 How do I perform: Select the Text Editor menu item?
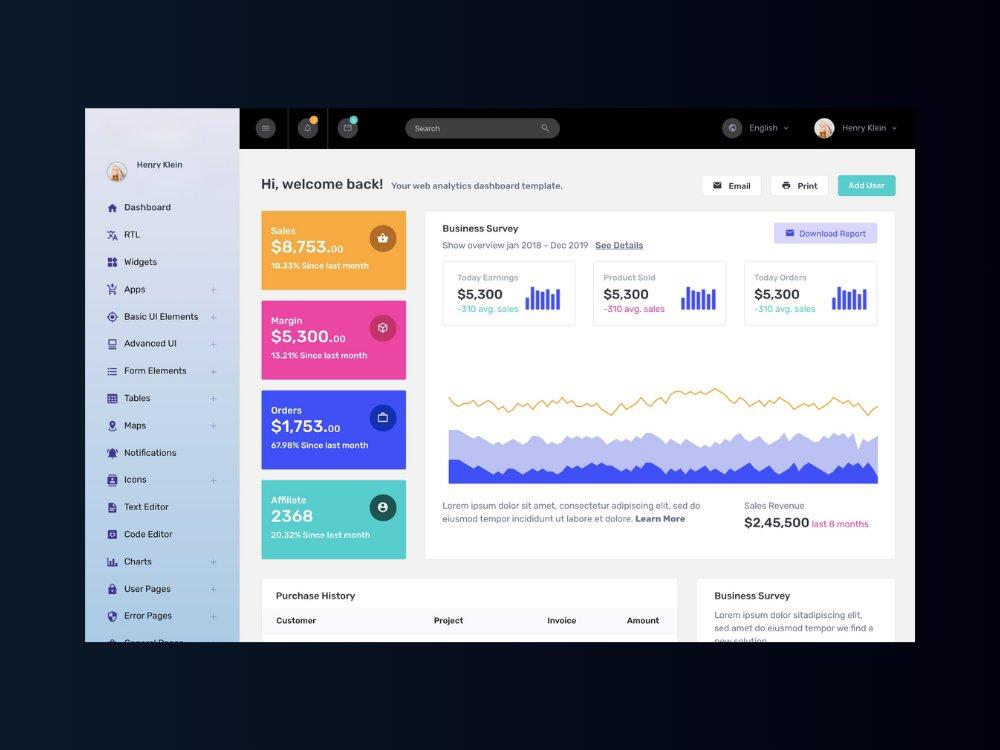click(x=146, y=507)
